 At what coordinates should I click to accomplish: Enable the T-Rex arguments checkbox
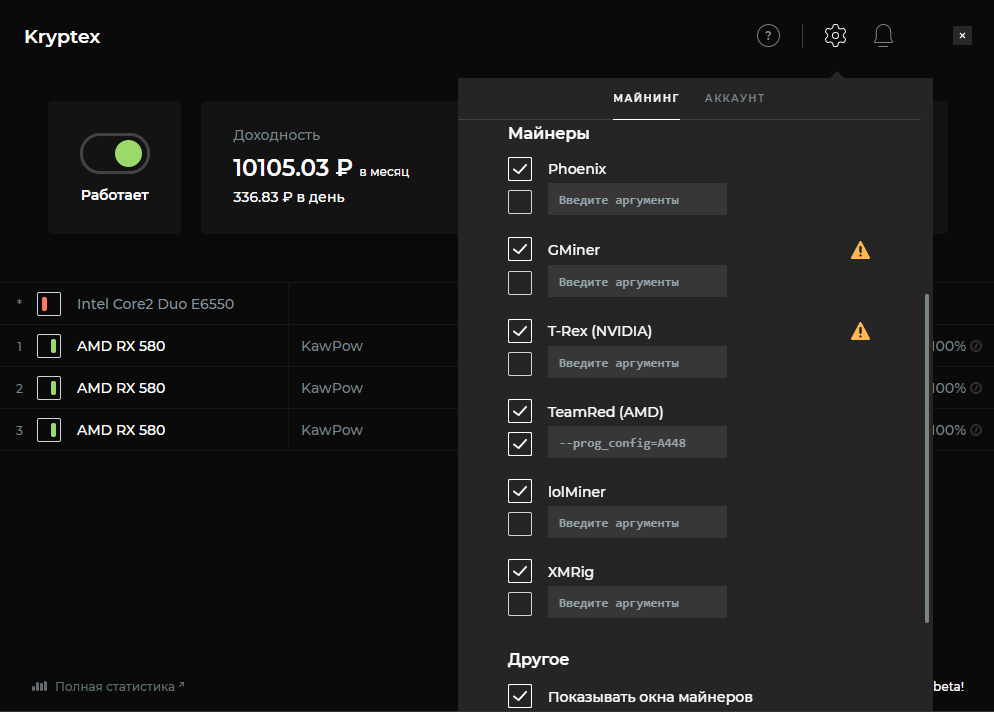520,364
